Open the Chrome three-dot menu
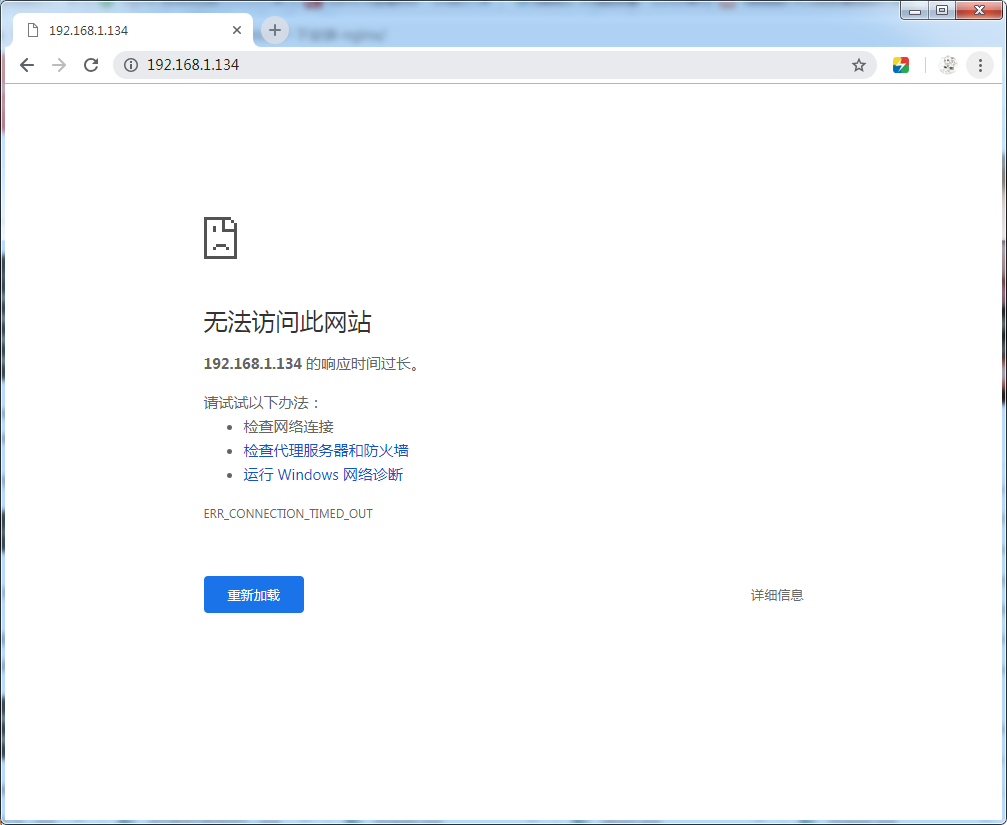Image resolution: width=1007 pixels, height=825 pixels. pyautogui.click(x=980, y=65)
